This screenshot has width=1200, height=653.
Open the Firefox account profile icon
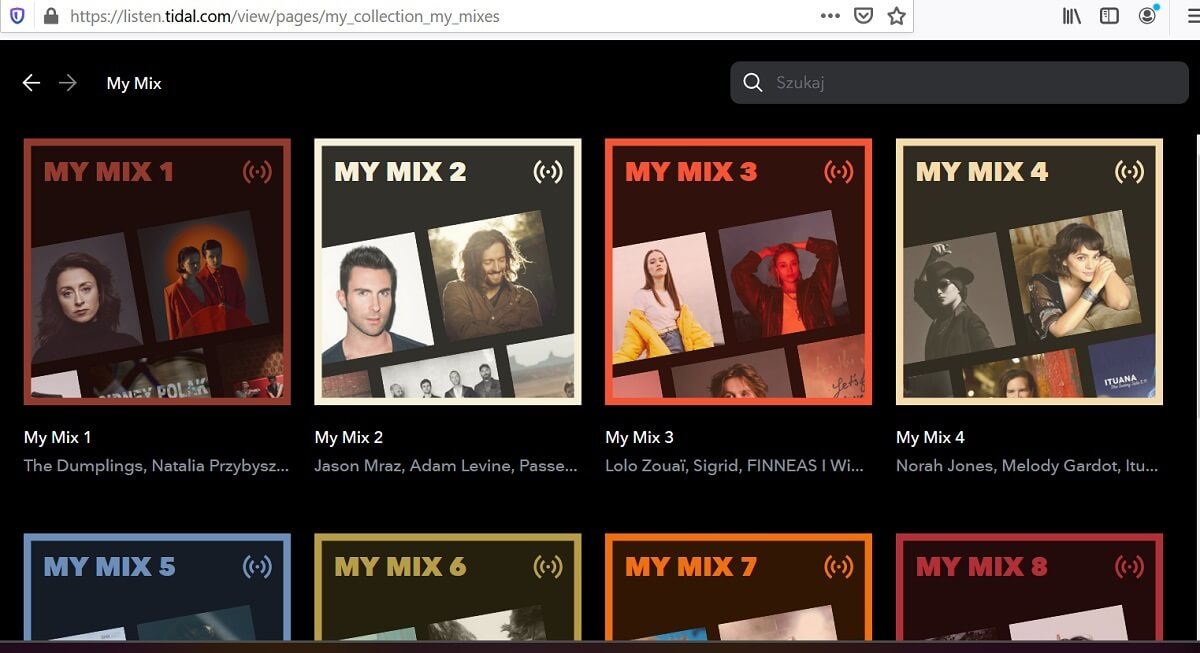[1148, 15]
